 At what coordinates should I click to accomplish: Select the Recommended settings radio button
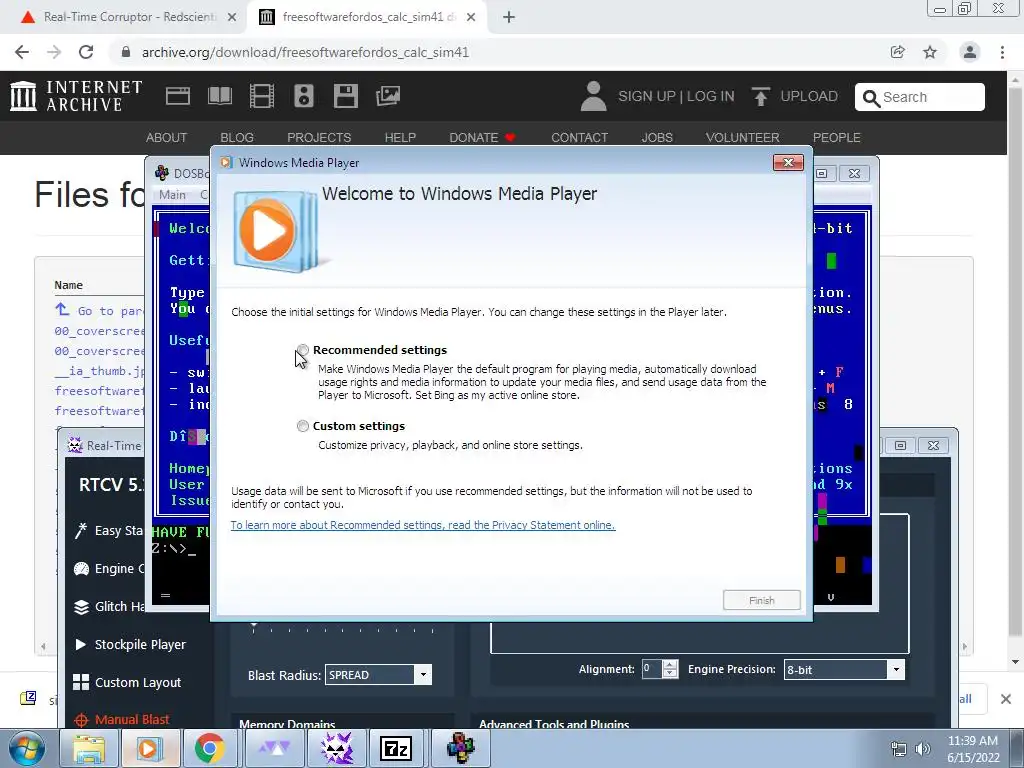point(302,350)
